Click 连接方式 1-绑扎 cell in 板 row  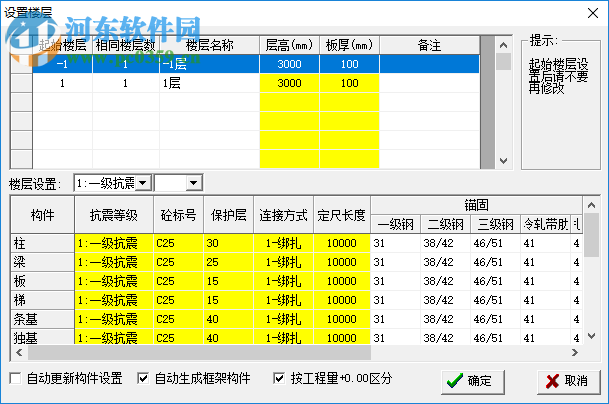pos(284,281)
